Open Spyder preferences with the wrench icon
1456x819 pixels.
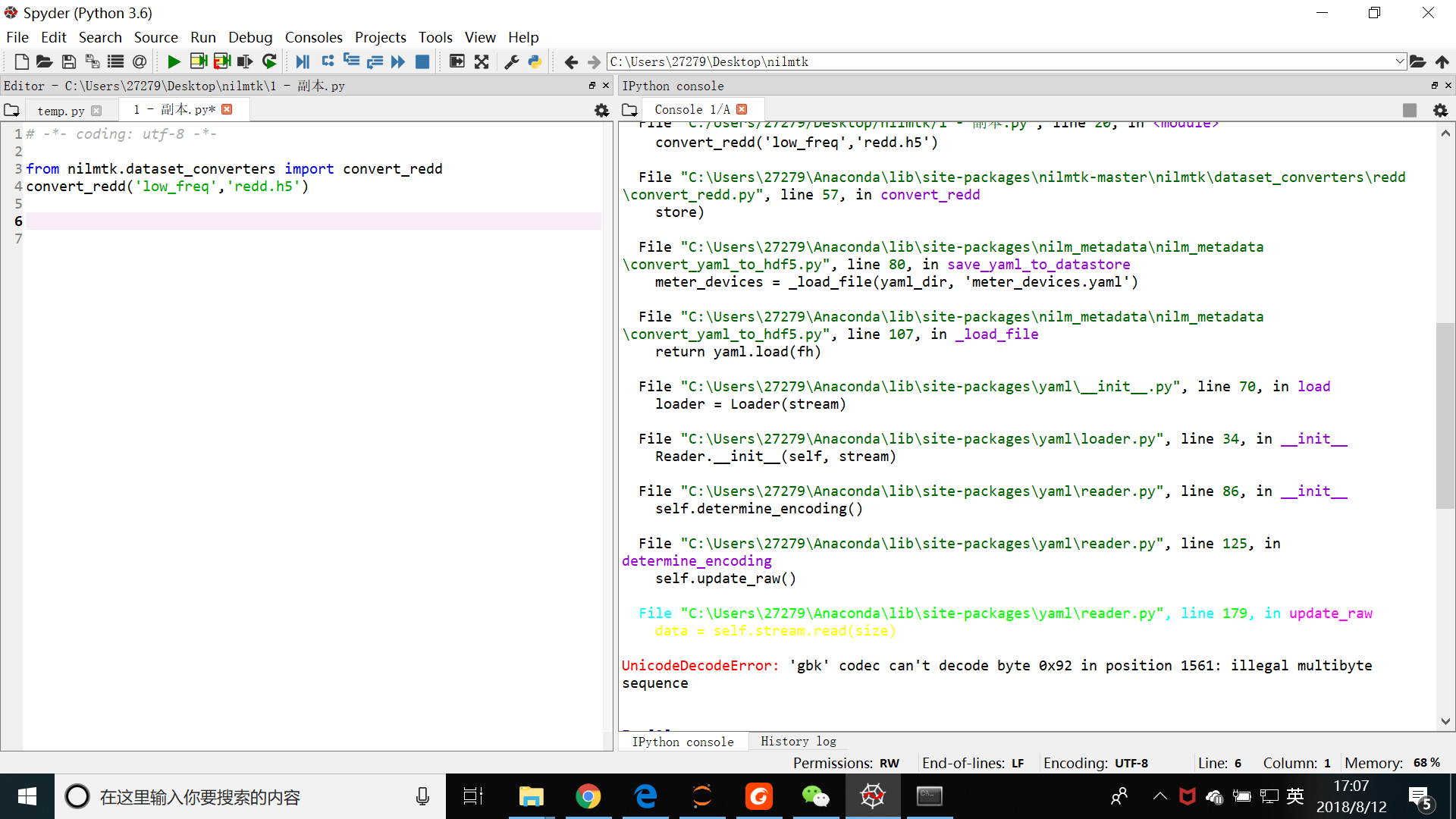tap(511, 61)
